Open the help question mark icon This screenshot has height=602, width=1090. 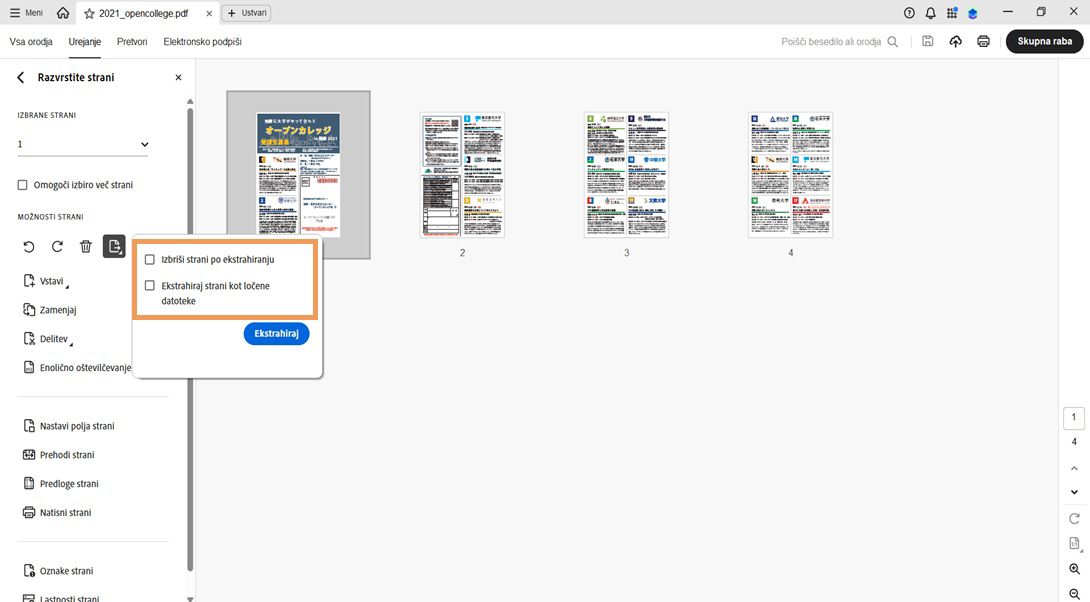pos(909,13)
